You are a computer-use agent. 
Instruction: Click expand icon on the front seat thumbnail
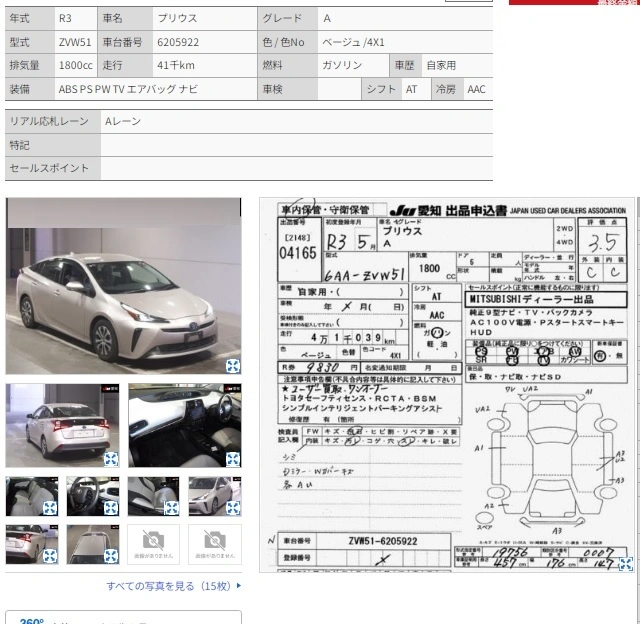pyautogui.click(x=171, y=508)
